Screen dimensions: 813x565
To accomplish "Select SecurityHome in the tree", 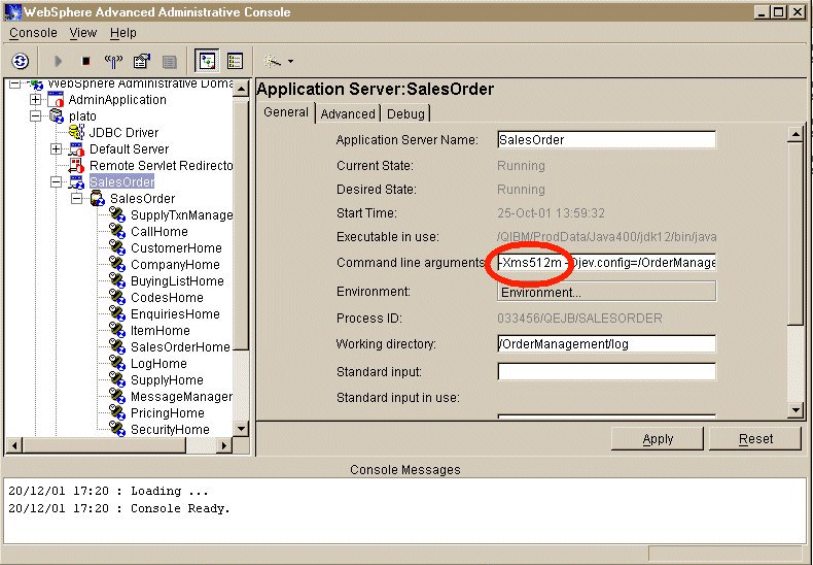I will click(x=170, y=430).
